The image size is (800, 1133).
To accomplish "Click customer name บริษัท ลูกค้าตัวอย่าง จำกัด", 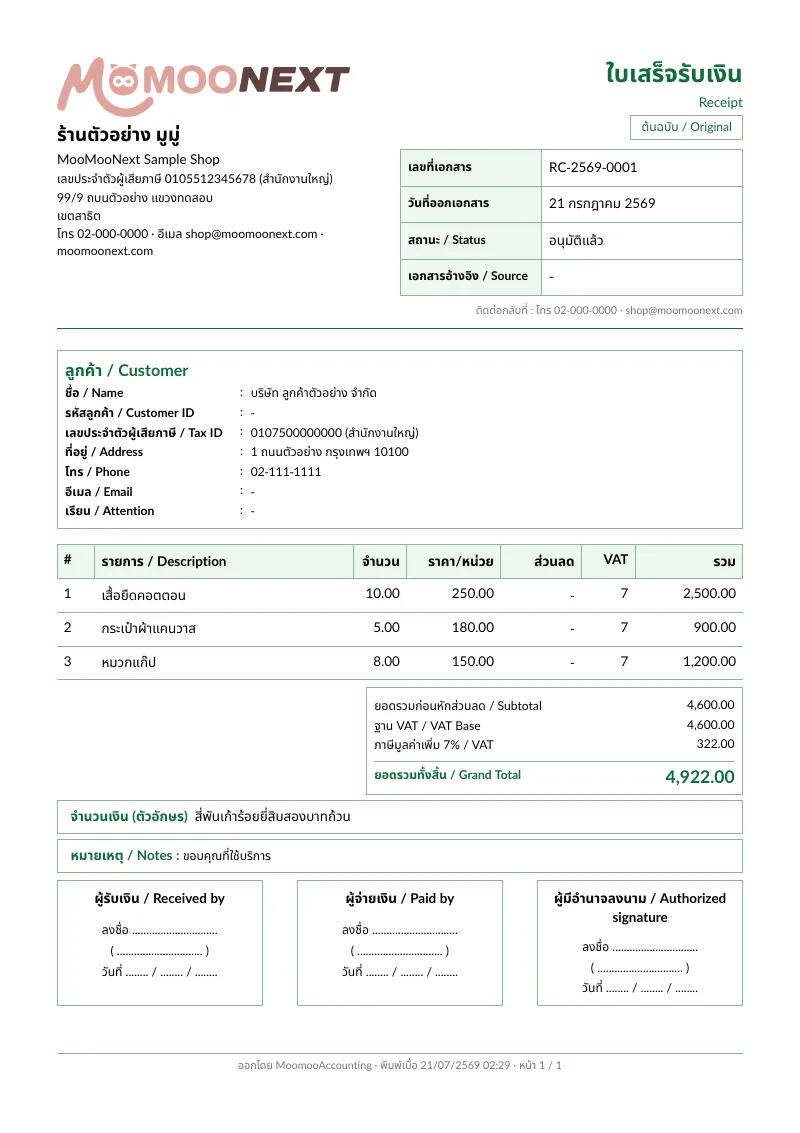I will (x=314, y=393).
